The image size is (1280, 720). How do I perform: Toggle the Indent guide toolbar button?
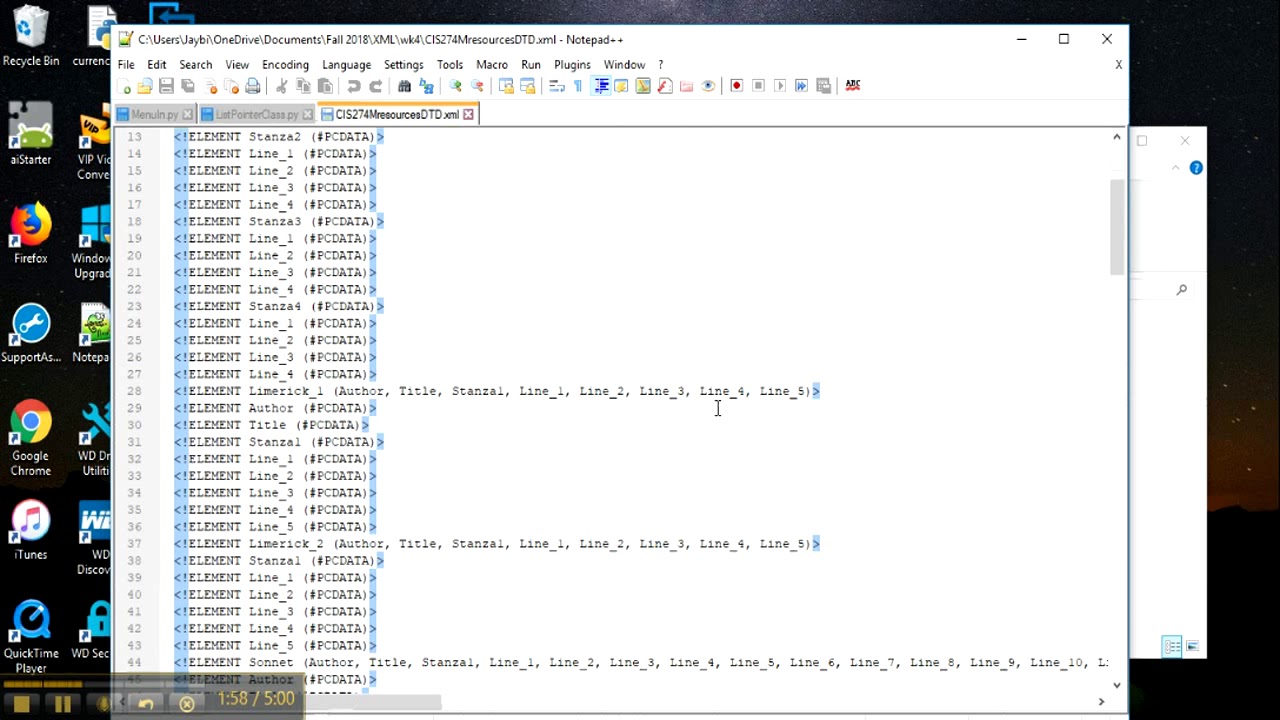tap(601, 86)
